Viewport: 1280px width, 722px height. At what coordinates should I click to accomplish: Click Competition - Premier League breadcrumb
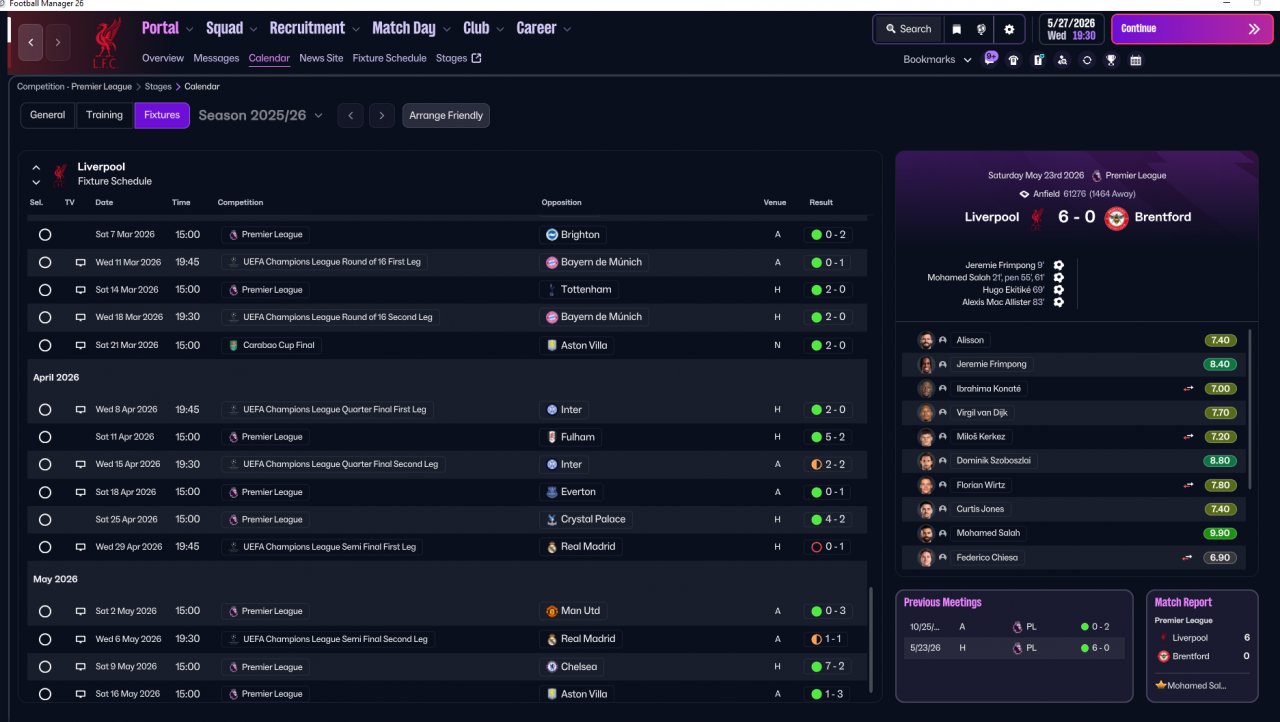point(74,87)
